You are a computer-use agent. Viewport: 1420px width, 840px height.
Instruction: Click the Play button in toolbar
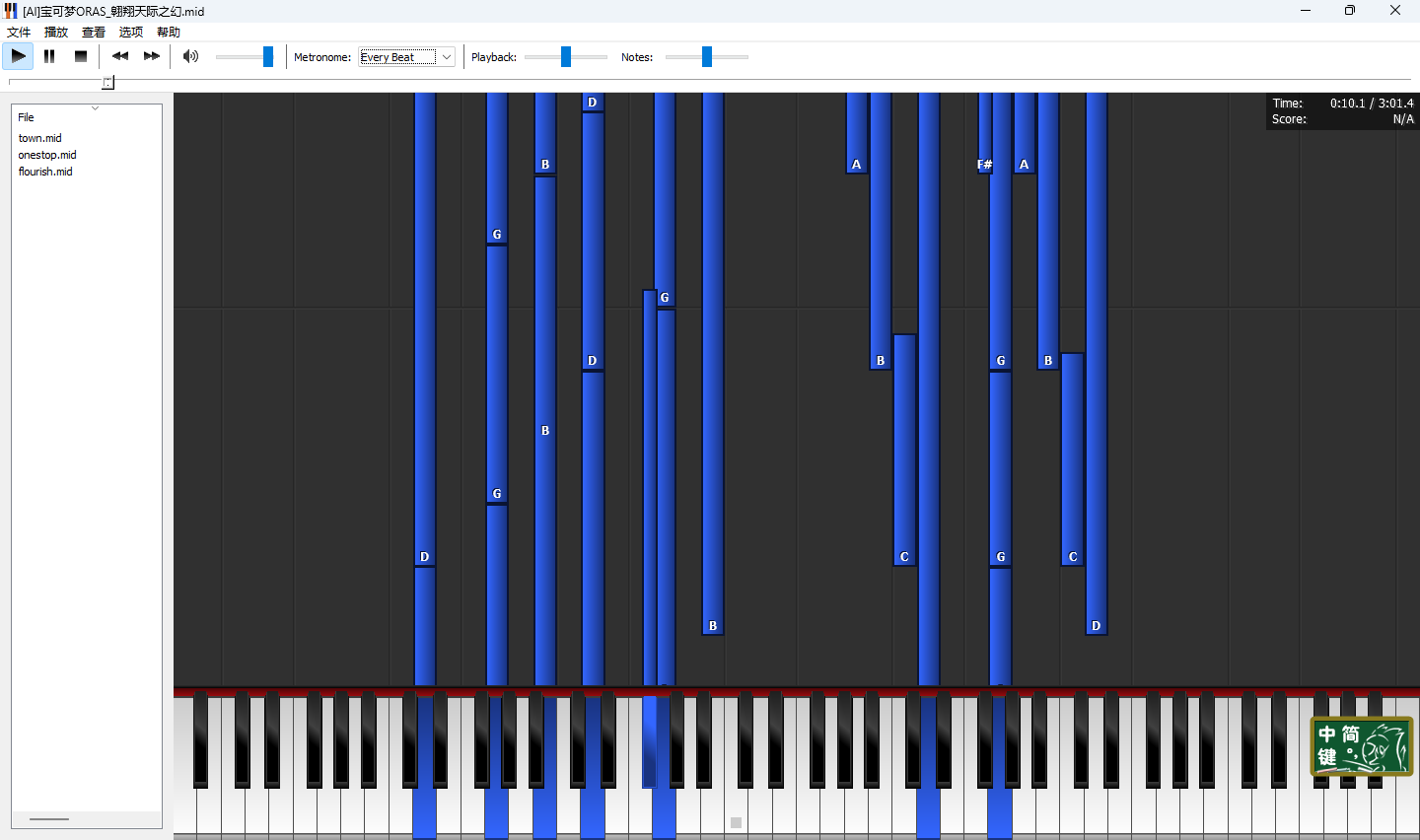coord(18,56)
